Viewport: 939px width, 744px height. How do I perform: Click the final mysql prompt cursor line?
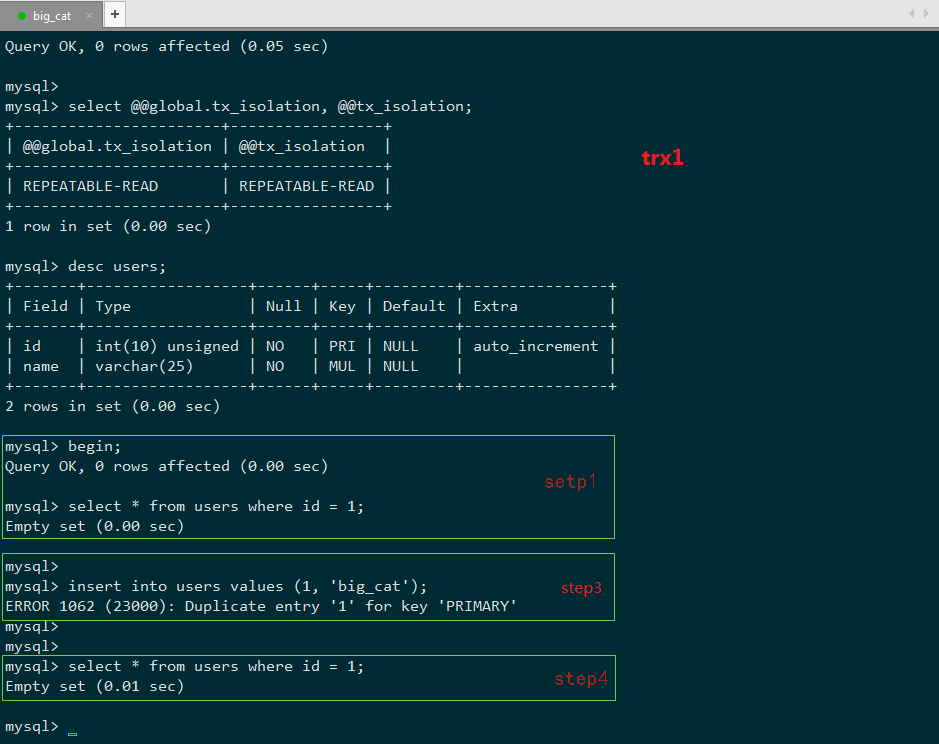(x=41, y=727)
